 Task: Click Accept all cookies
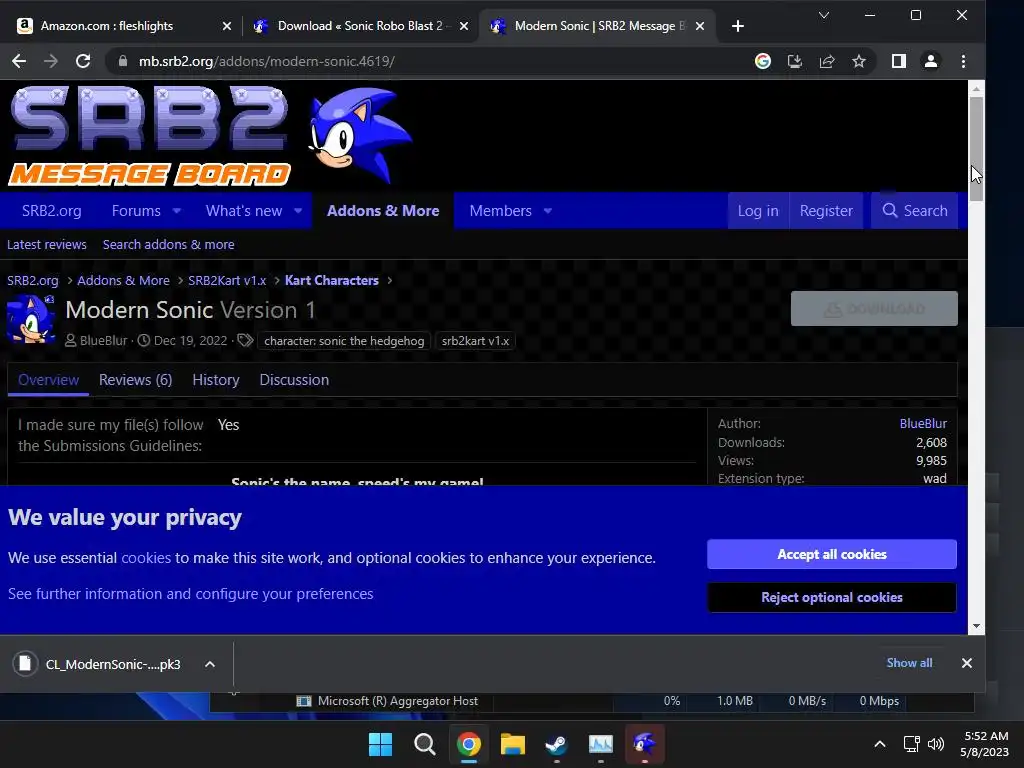point(832,554)
